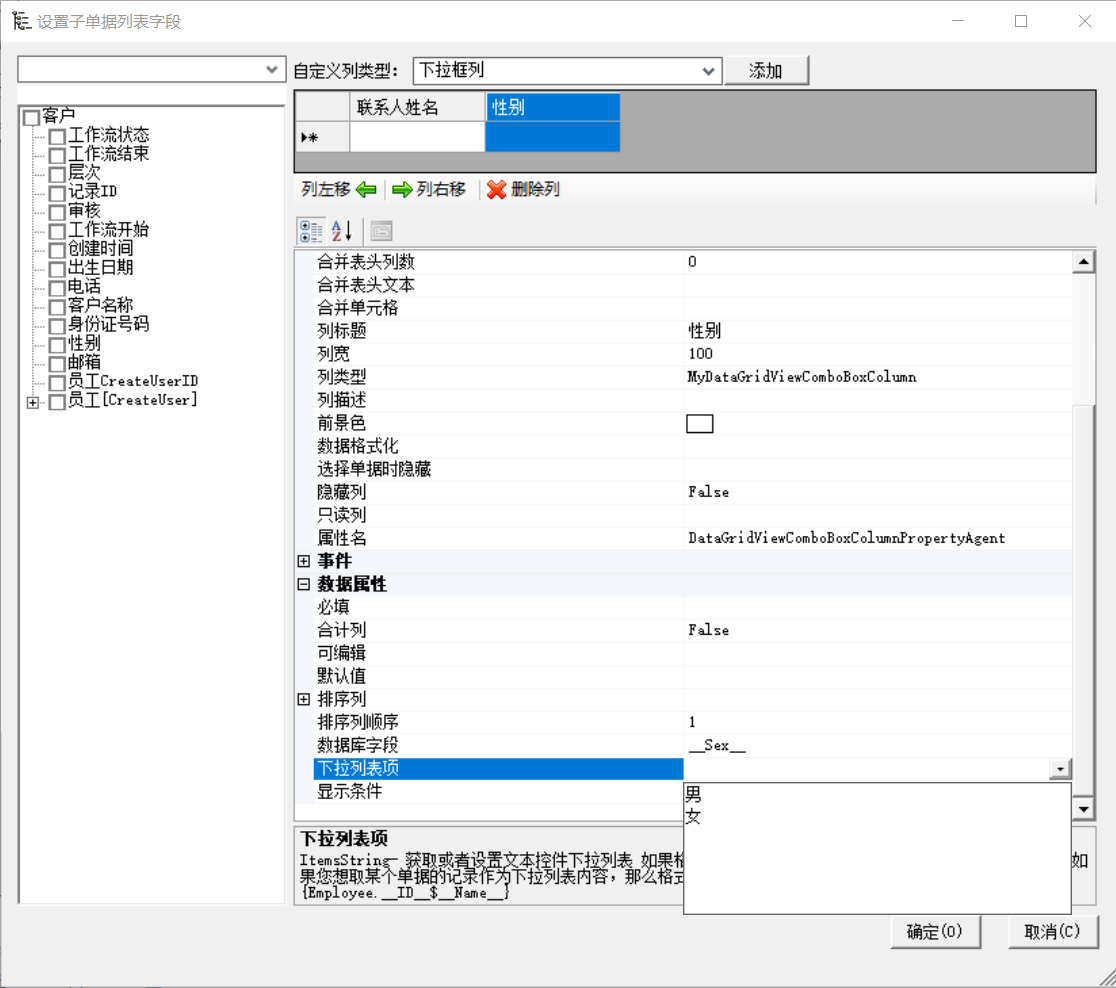
Task: Click the window title bar app icon
Action: point(21,21)
